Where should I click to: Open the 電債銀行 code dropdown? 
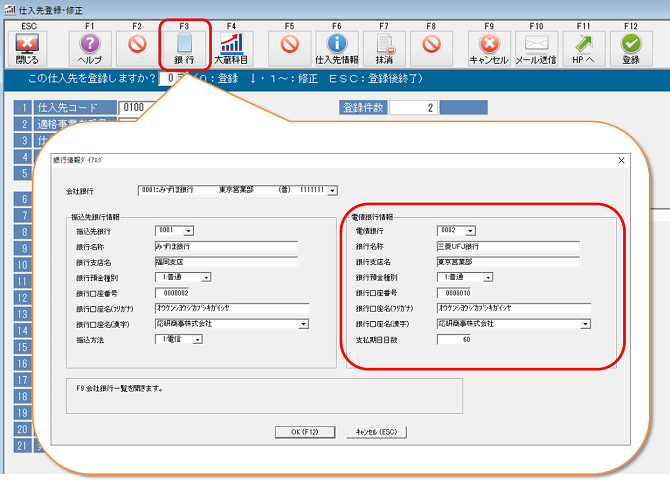click(x=470, y=230)
